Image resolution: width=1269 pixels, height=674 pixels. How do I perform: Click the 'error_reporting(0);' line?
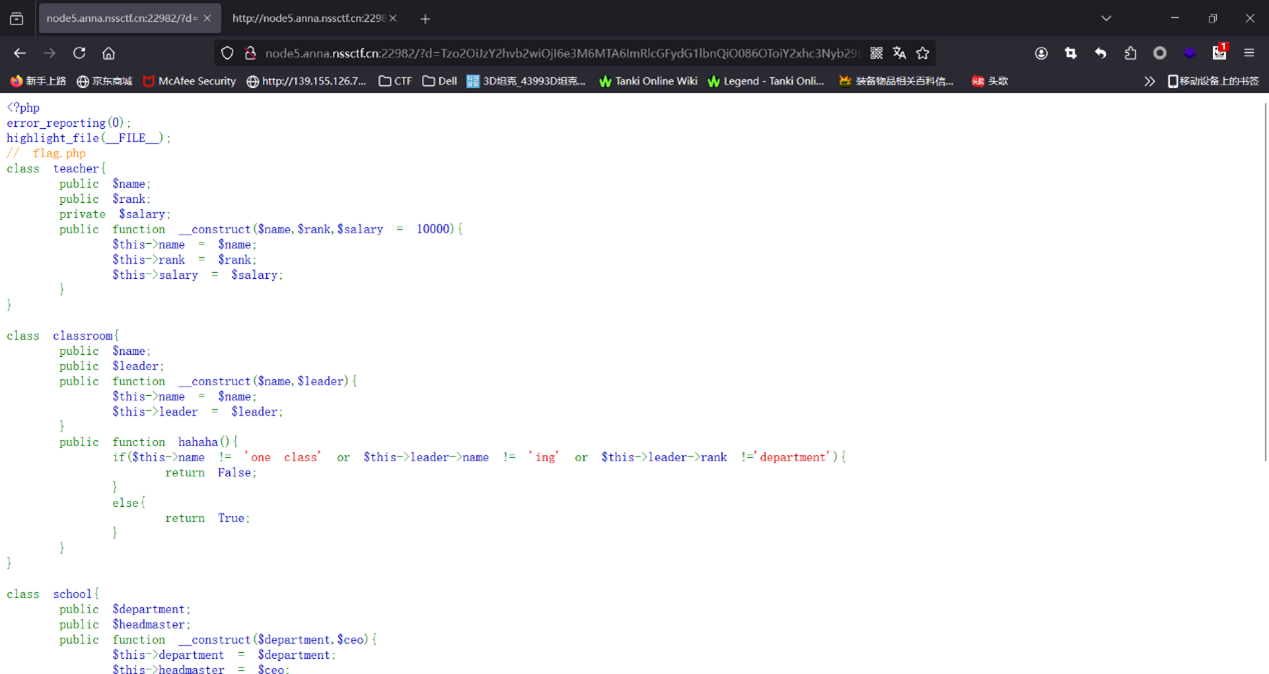[69, 123]
